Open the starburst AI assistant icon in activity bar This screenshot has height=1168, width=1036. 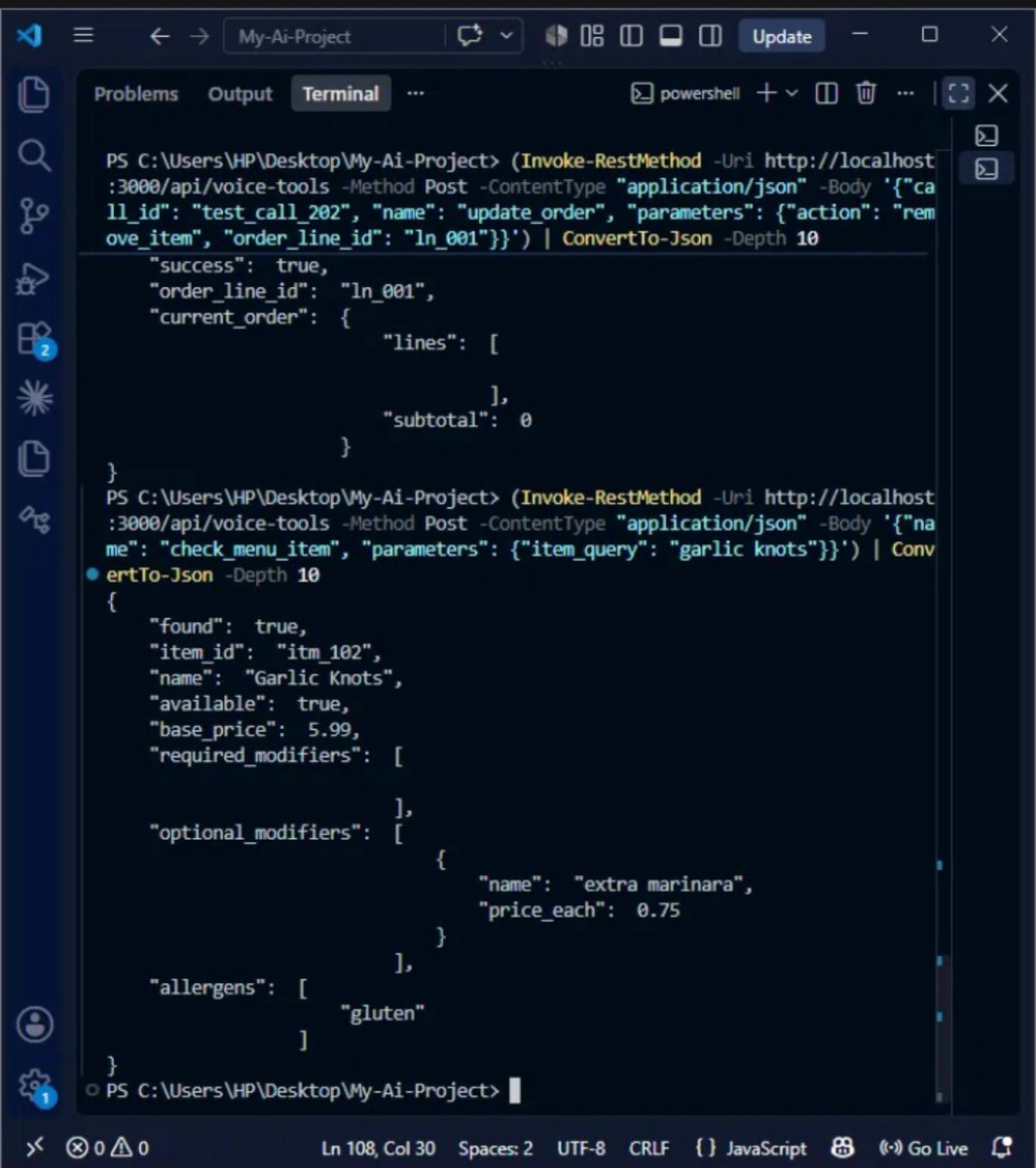pyautogui.click(x=34, y=398)
